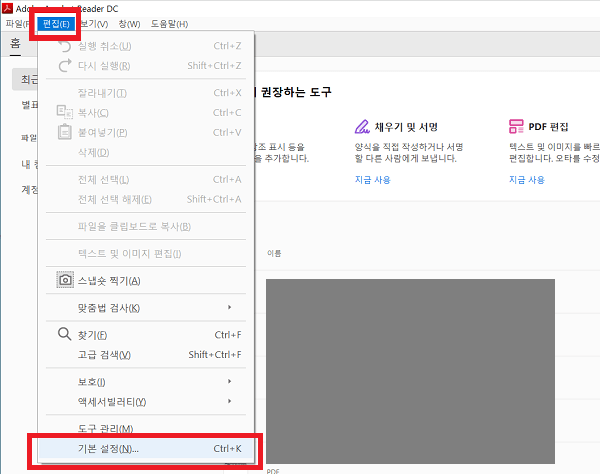This screenshot has width=600, height=474.
Task: Click 지금 사용 link under PDF 편집
Action: click(527, 180)
